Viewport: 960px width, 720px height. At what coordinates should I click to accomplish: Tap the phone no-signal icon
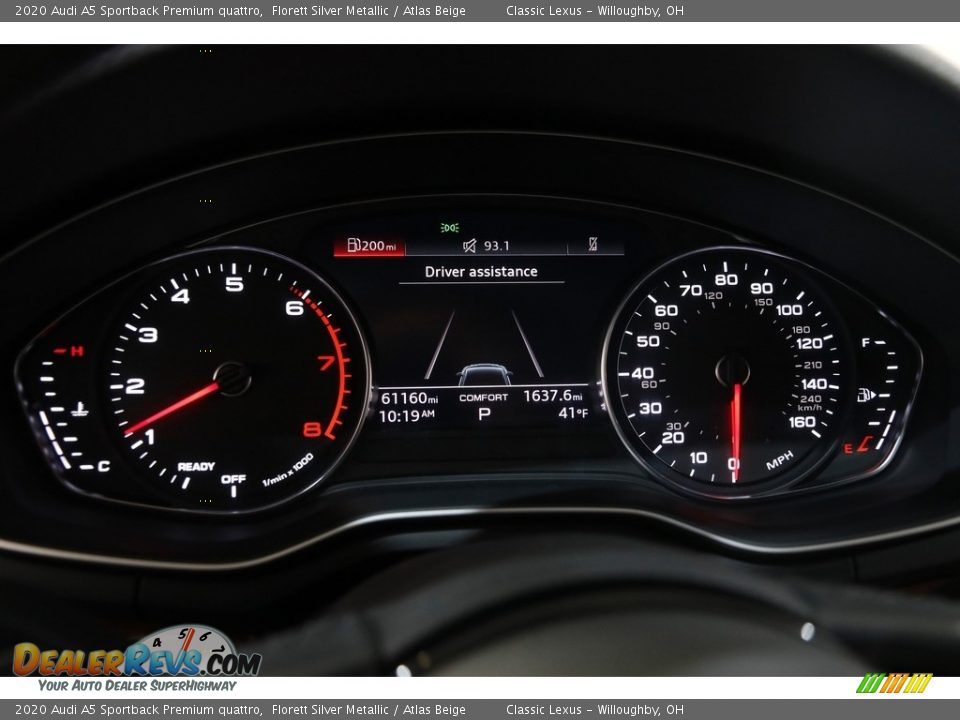pyautogui.click(x=593, y=244)
